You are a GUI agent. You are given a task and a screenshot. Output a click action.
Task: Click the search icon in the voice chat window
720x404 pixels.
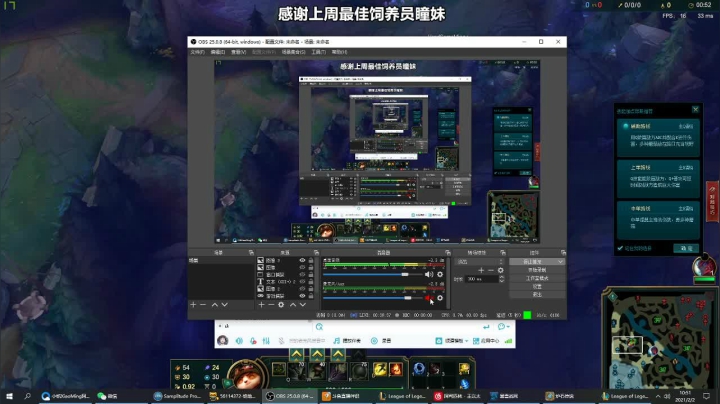[319, 326]
